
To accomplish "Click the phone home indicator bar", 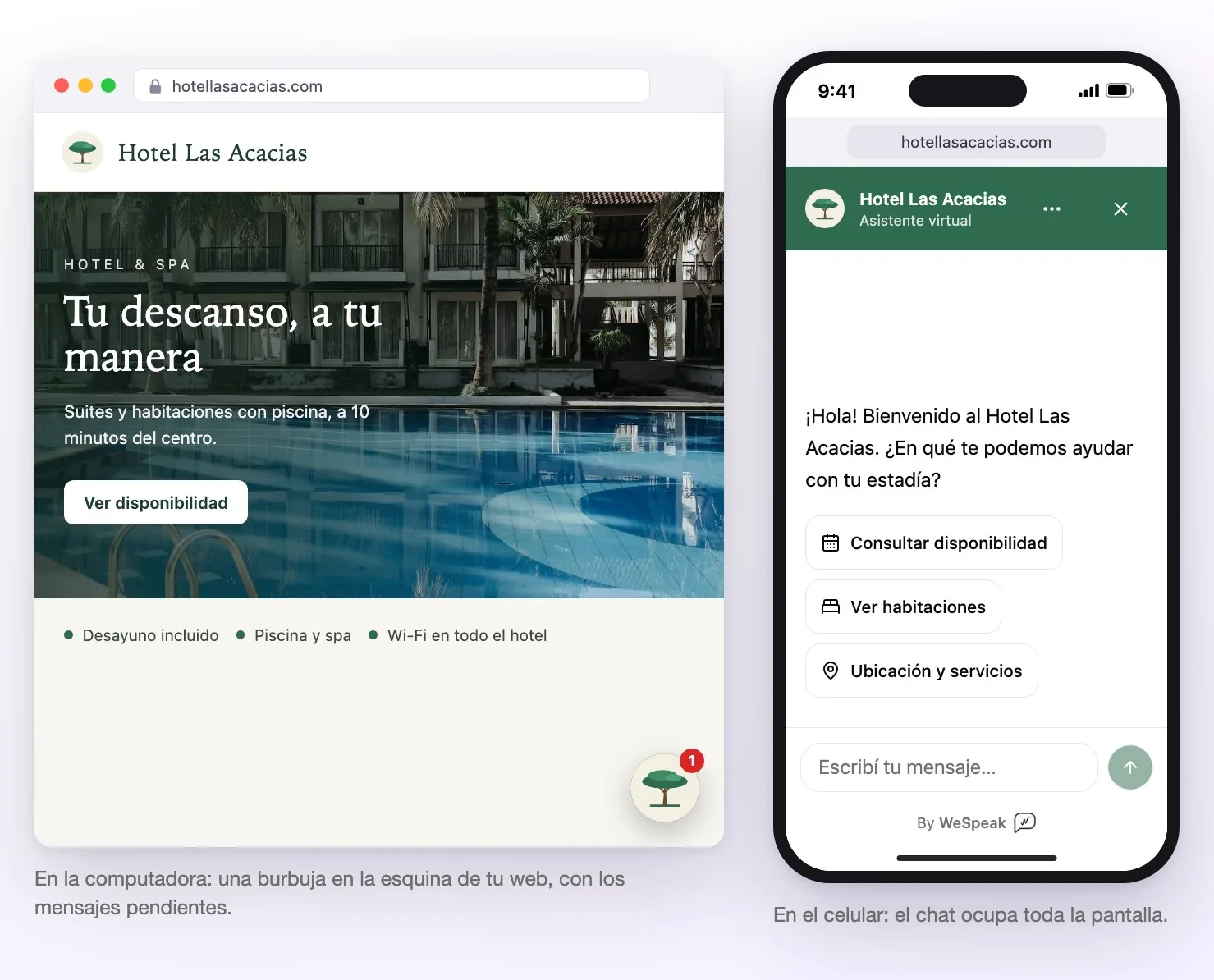I will point(977,858).
